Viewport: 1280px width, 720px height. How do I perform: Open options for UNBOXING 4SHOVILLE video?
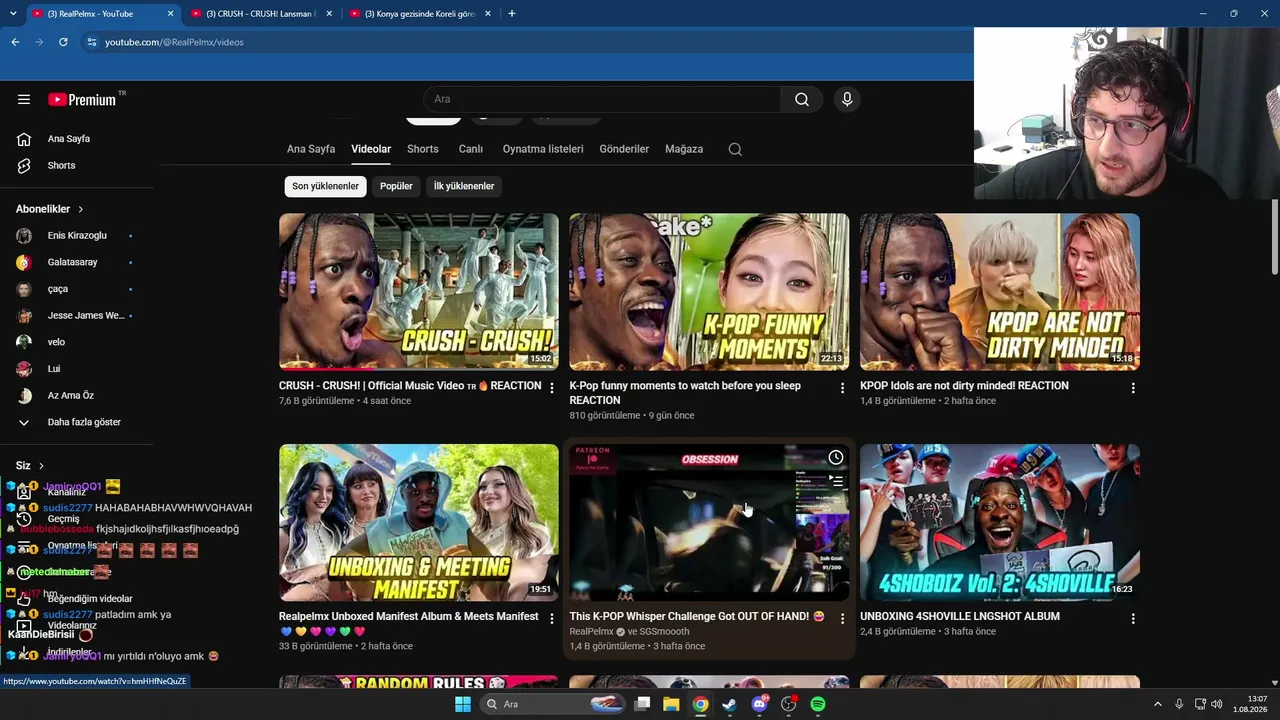click(x=1133, y=619)
